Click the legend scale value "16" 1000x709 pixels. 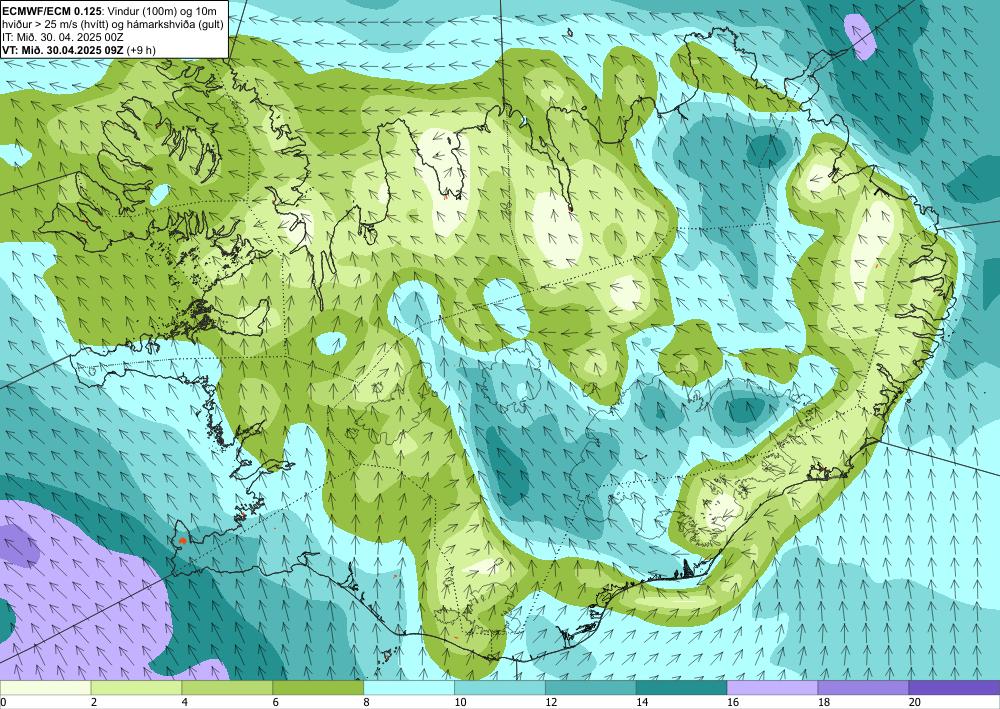coord(733,703)
